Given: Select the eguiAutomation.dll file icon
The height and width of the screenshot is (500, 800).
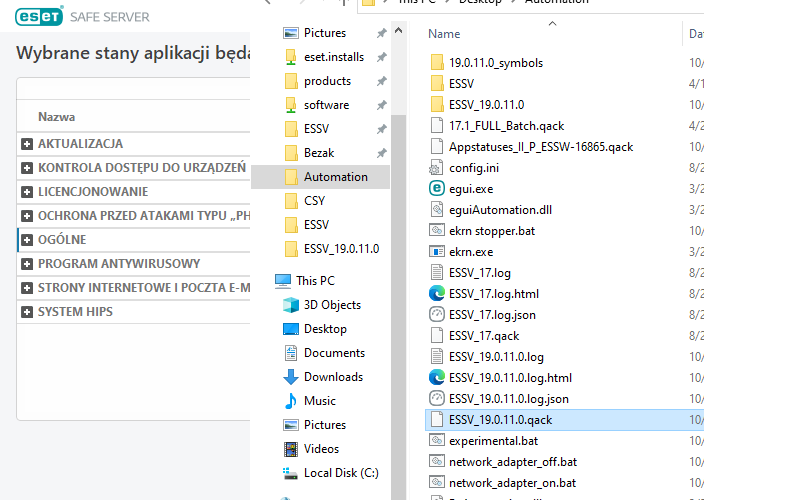Looking at the screenshot, I should 436,210.
